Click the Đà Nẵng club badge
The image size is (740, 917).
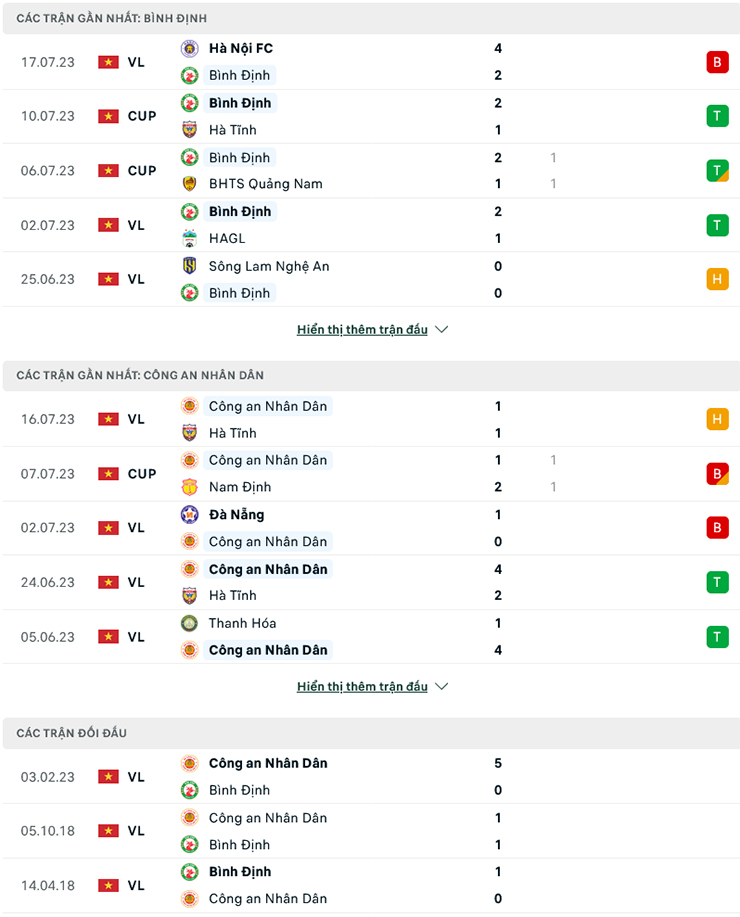(x=189, y=515)
